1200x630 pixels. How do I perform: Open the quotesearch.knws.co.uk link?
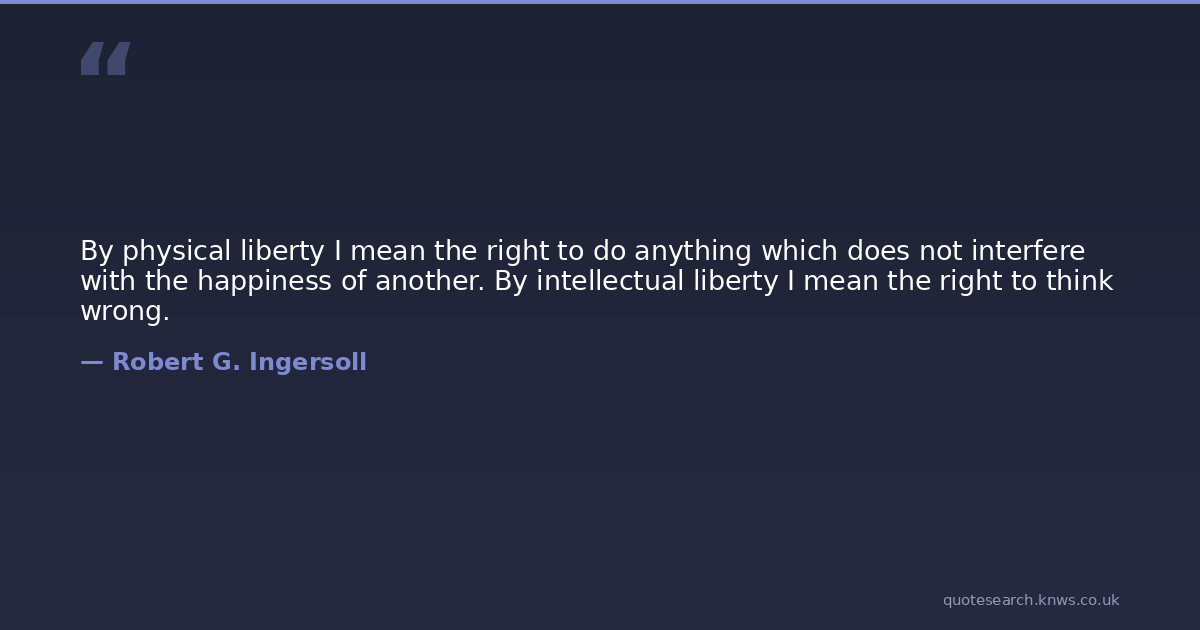coord(1030,600)
